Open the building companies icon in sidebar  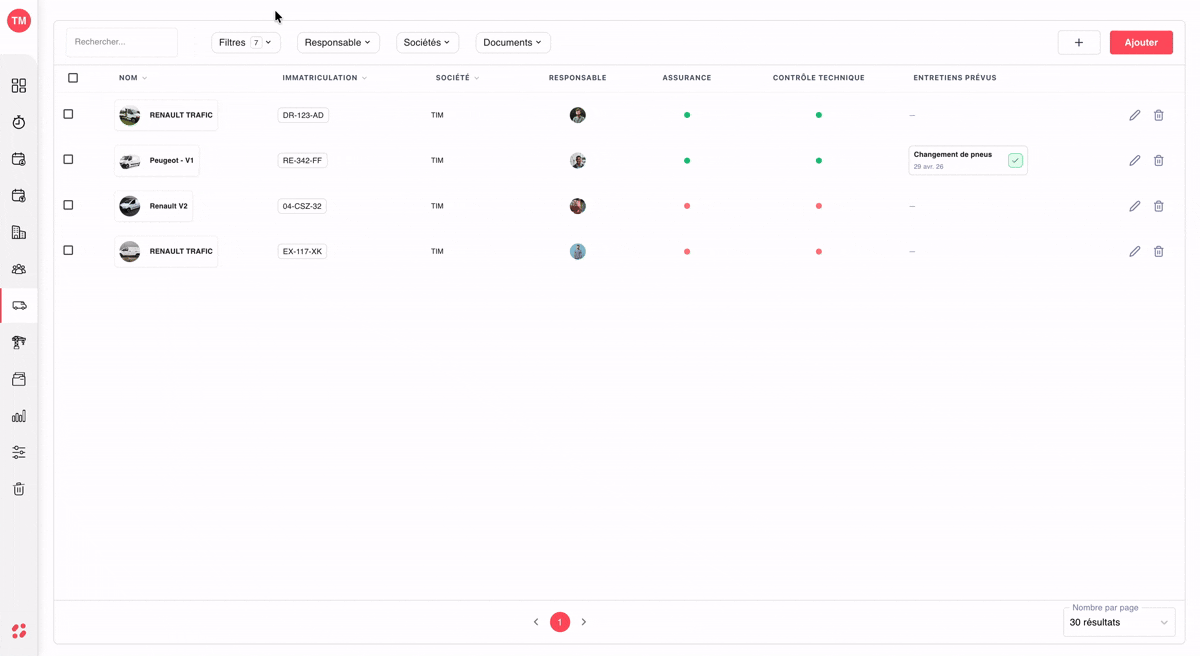point(19,232)
